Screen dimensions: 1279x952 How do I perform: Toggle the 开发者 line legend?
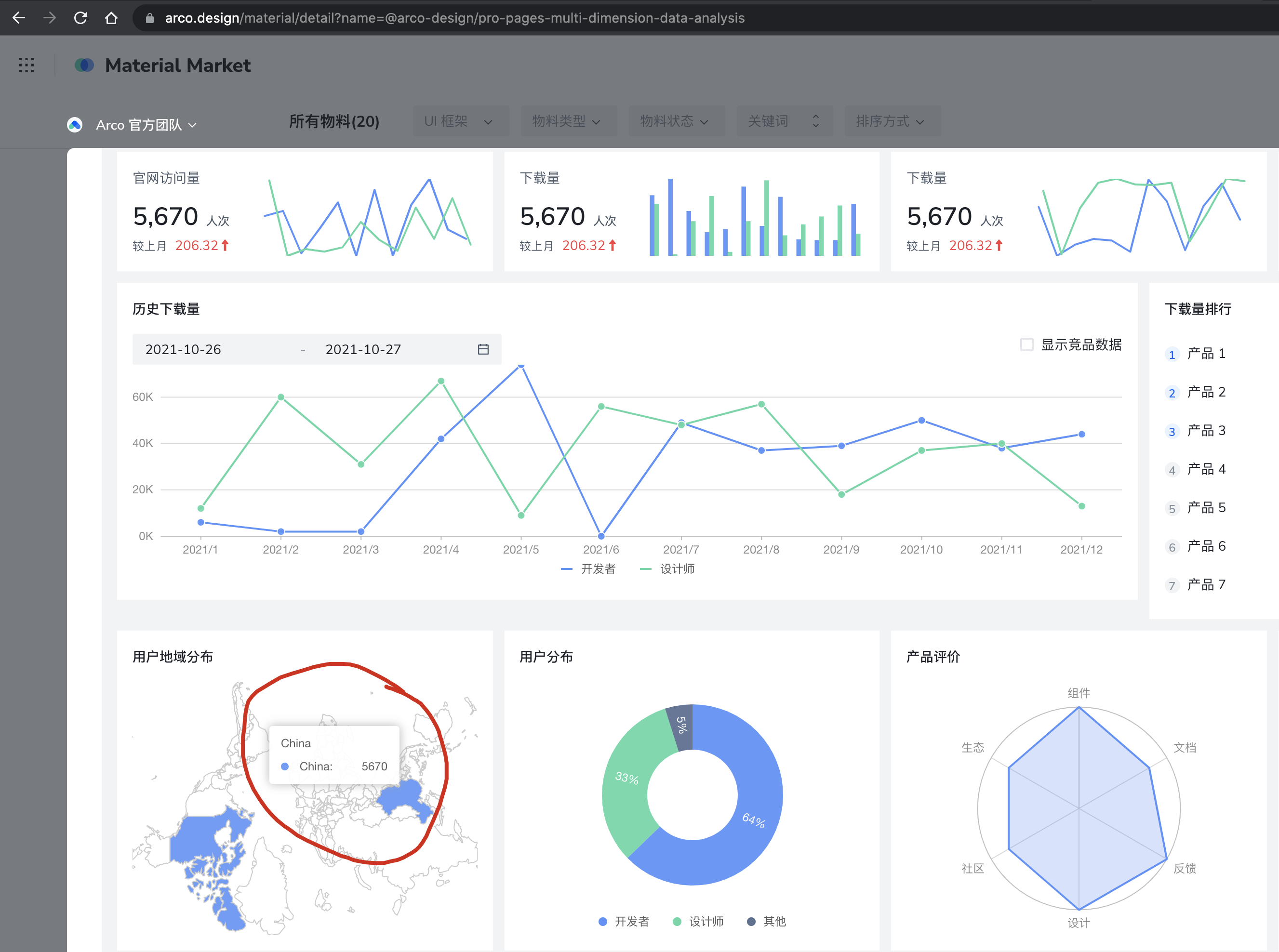click(588, 569)
